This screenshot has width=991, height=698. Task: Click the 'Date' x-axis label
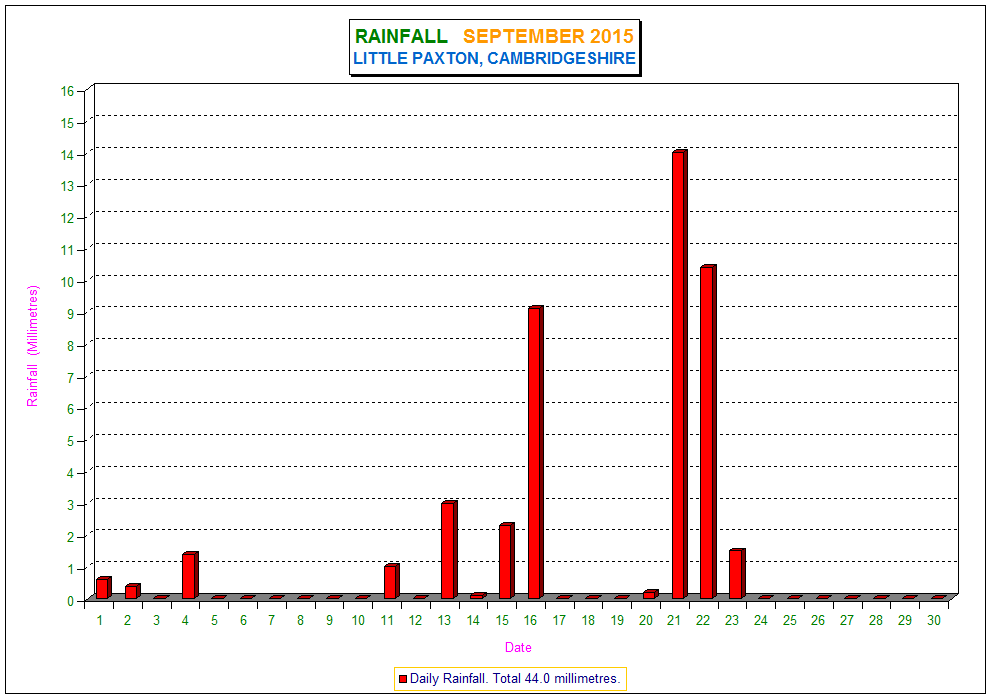(518, 647)
